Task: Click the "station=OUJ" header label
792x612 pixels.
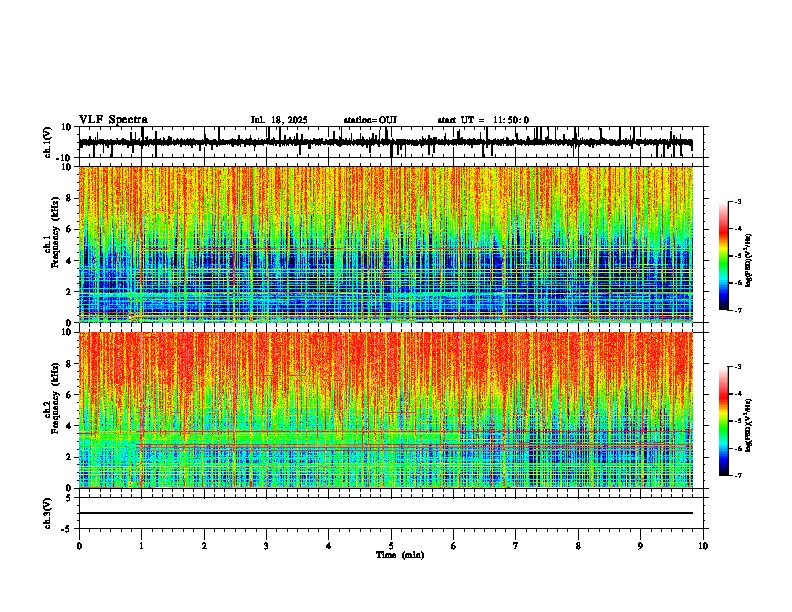Action: pyautogui.click(x=370, y=120)
